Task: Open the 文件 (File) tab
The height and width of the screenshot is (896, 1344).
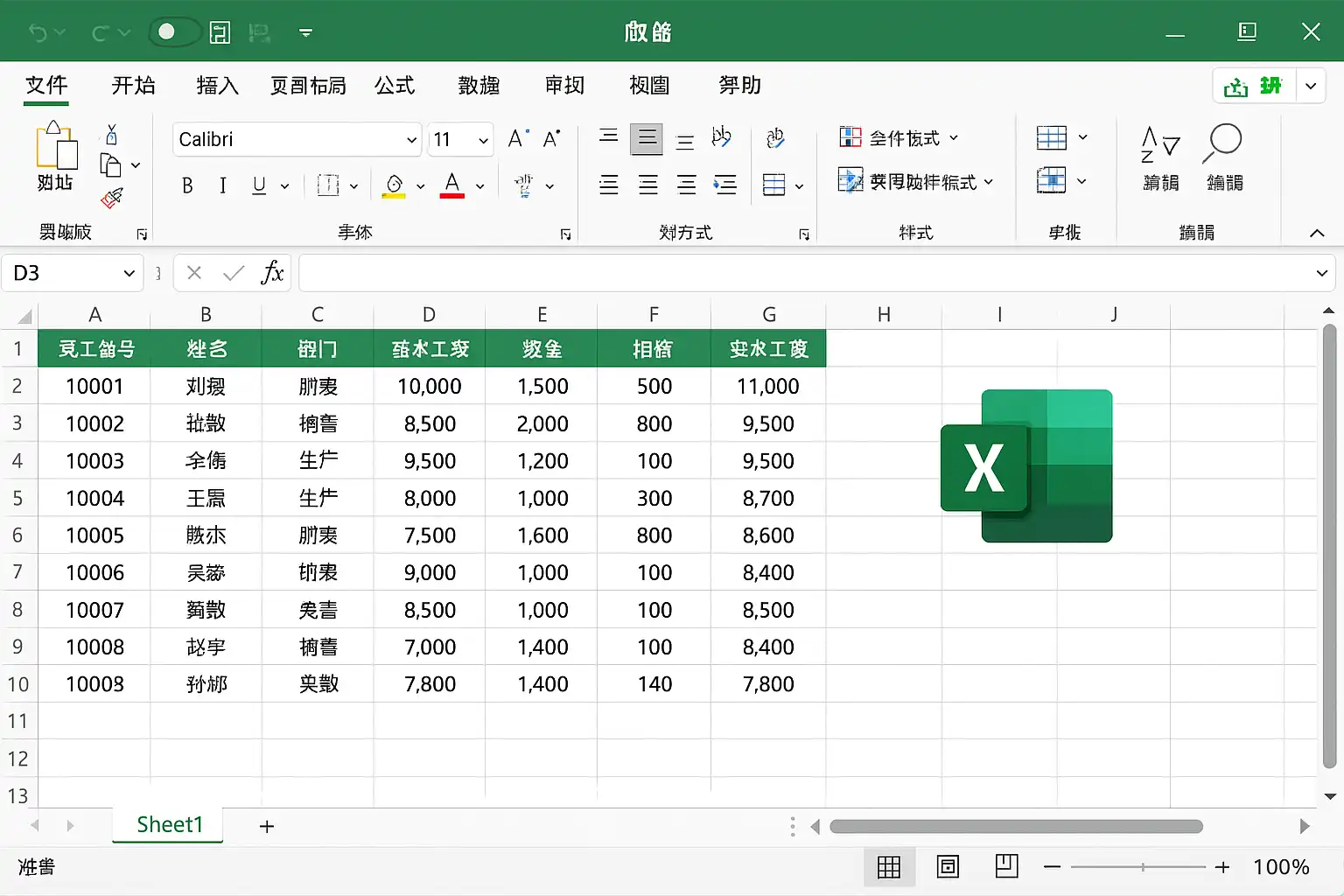Action: point(46,86)
